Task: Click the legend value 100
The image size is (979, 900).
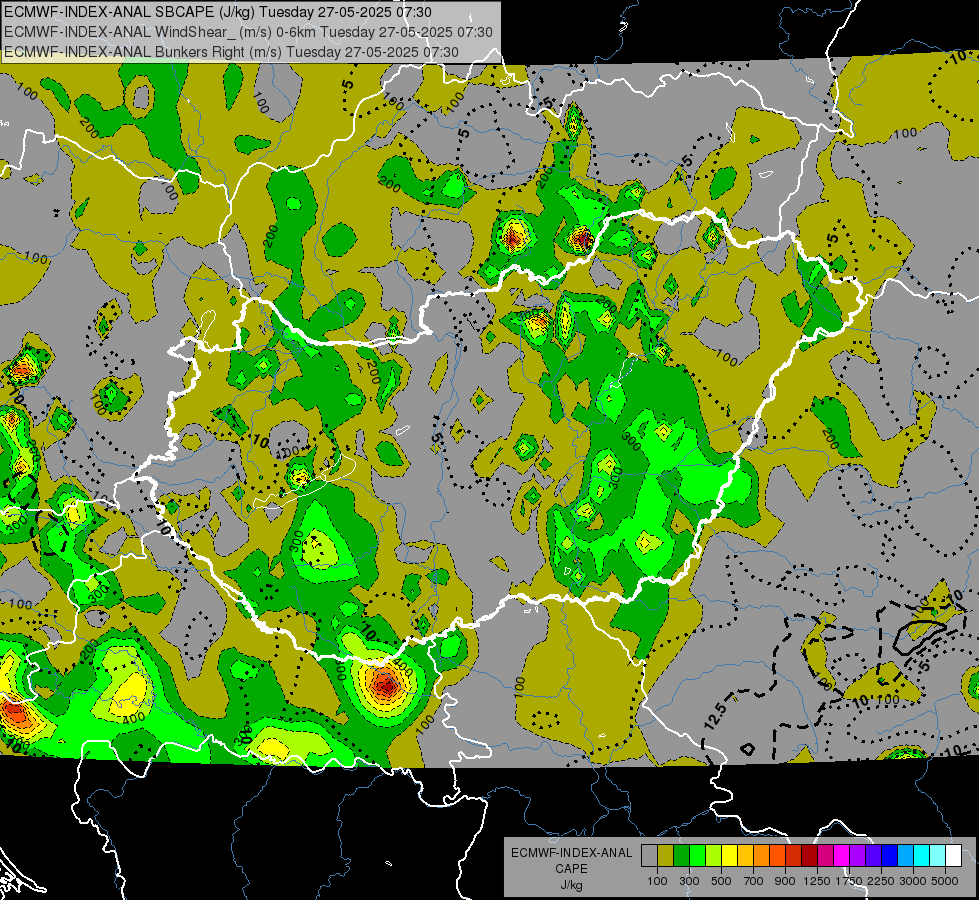Action: [x=657, y=881]
